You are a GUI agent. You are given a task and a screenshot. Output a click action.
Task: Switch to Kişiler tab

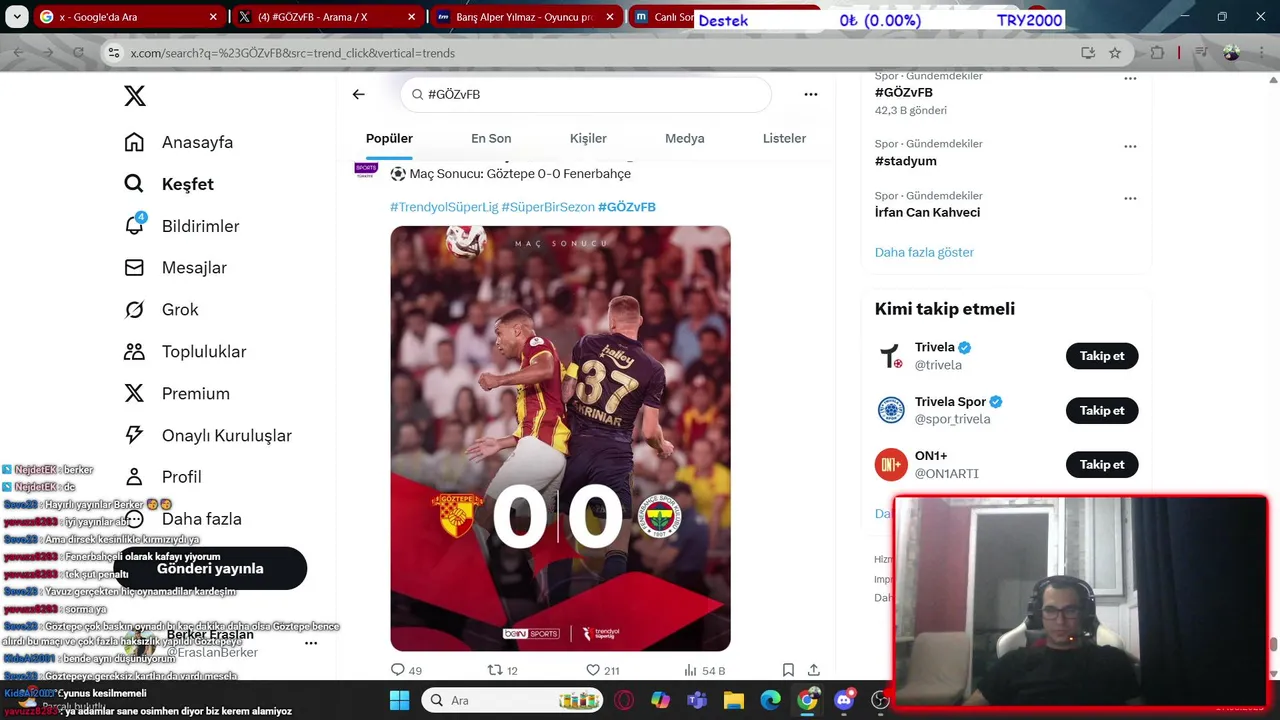tap(588, 138)
